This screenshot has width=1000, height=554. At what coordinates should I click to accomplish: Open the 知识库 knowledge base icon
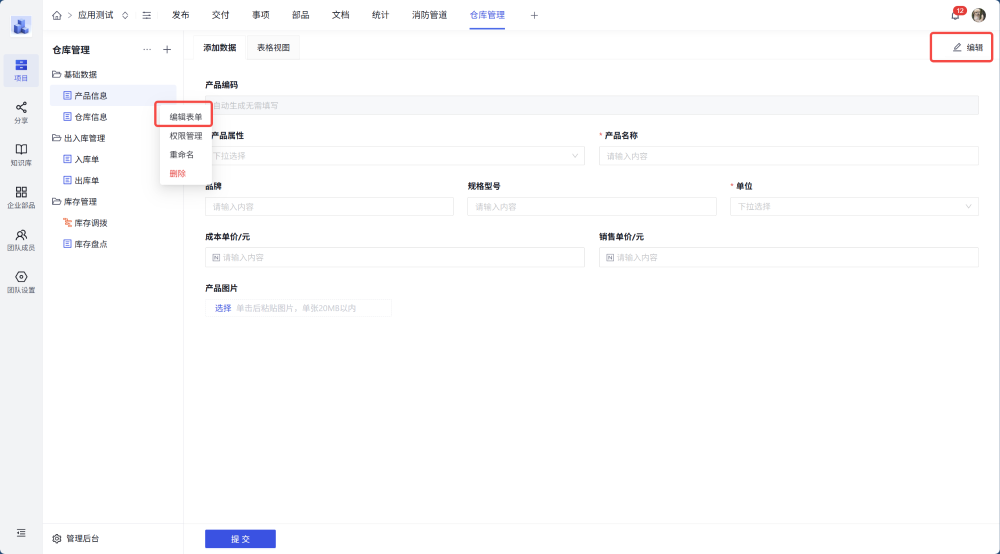click(21, 154)
